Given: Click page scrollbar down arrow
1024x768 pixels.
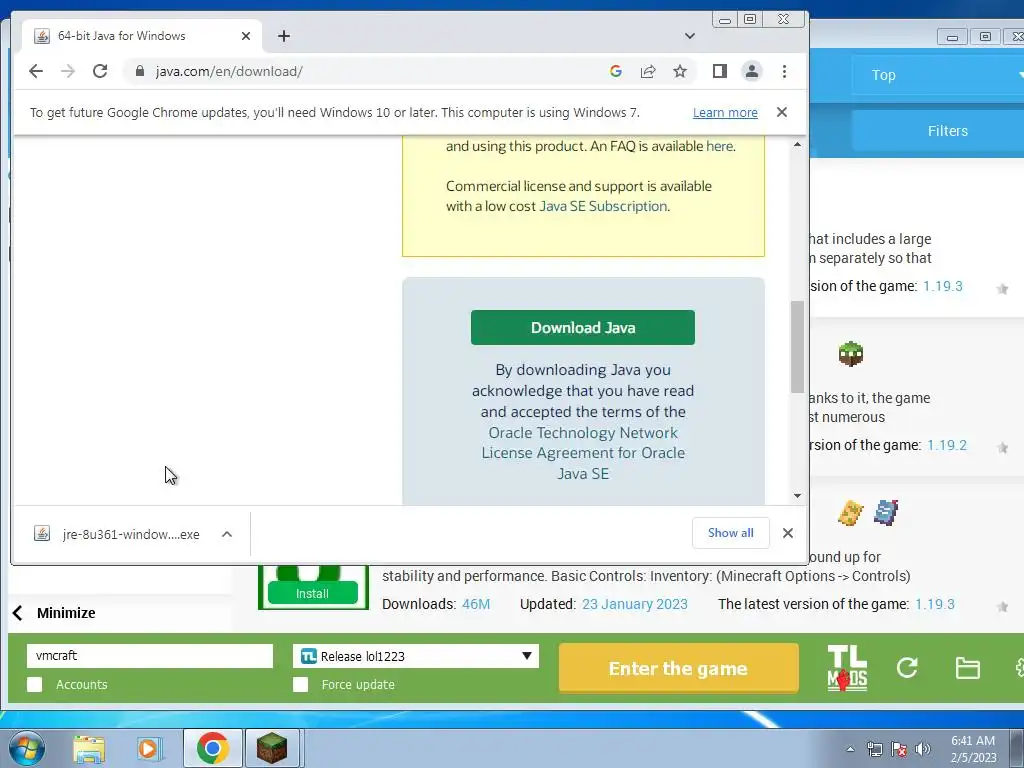Looking at the screenshot, I should point(797,496).
